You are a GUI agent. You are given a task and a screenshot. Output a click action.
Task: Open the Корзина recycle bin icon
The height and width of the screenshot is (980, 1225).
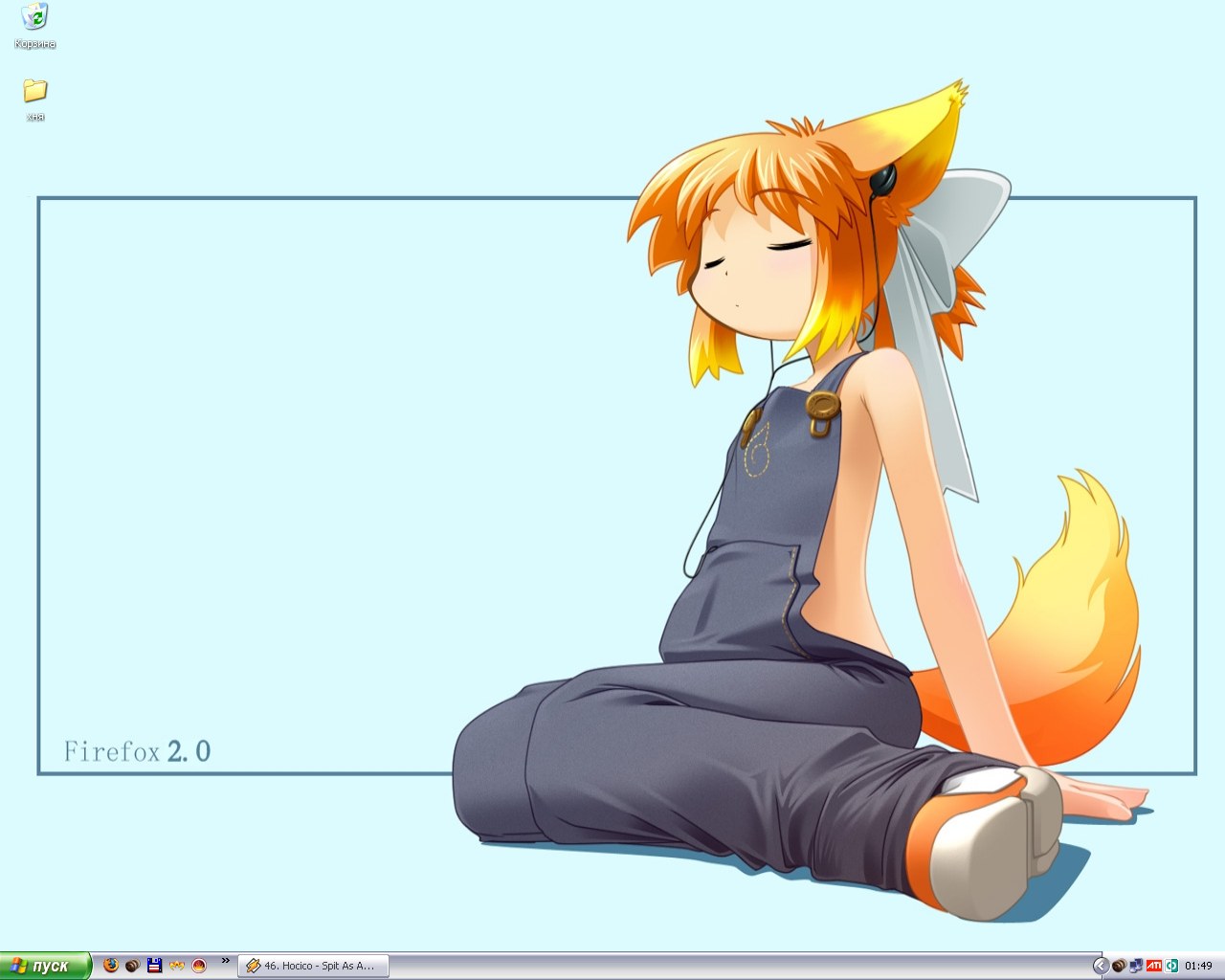[35, 17]
